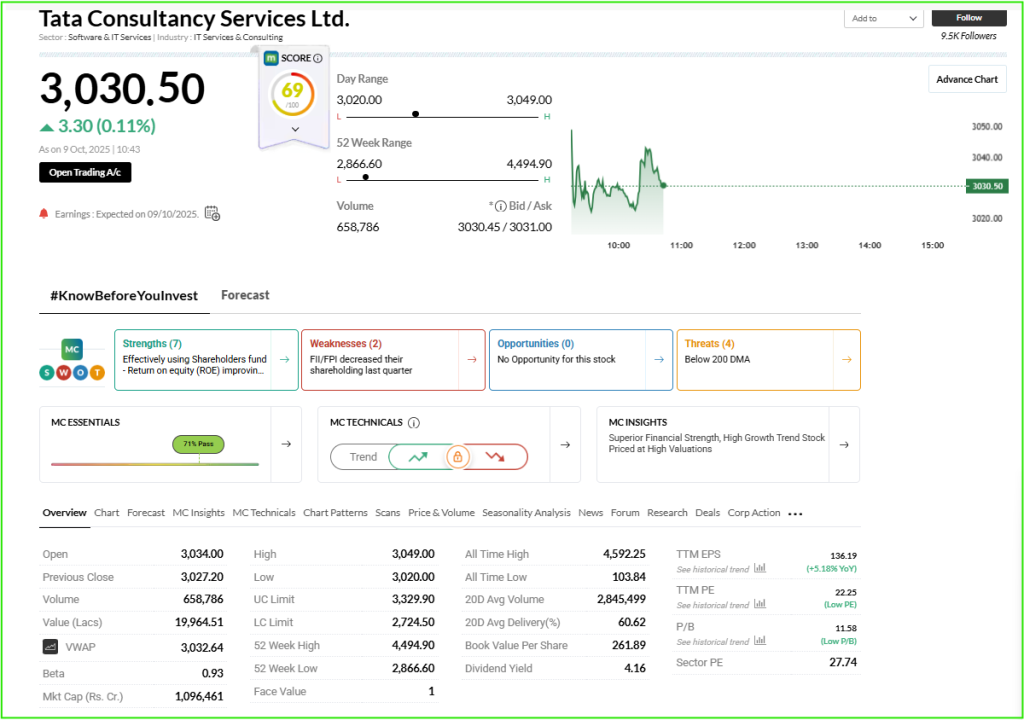Viewport: 1024px width, 720px height.
Task: Click the MC Essentials 71% Pass gauge
Action: click(x=198, y=443)
